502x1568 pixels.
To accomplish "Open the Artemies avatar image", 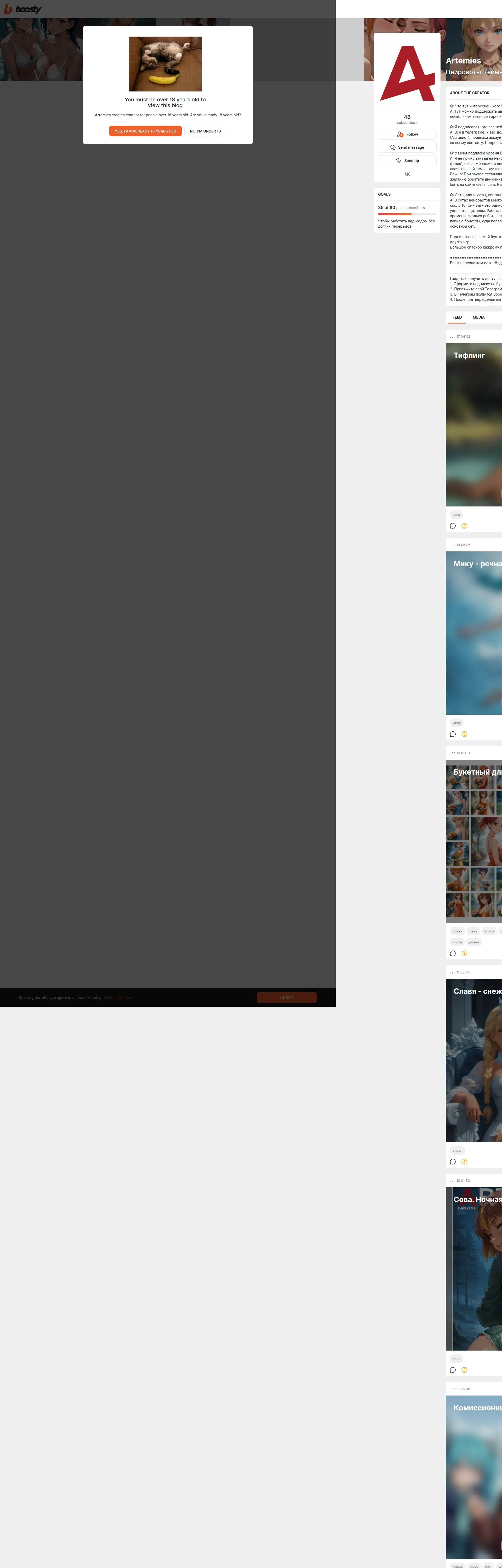I will tap(407, 74).
